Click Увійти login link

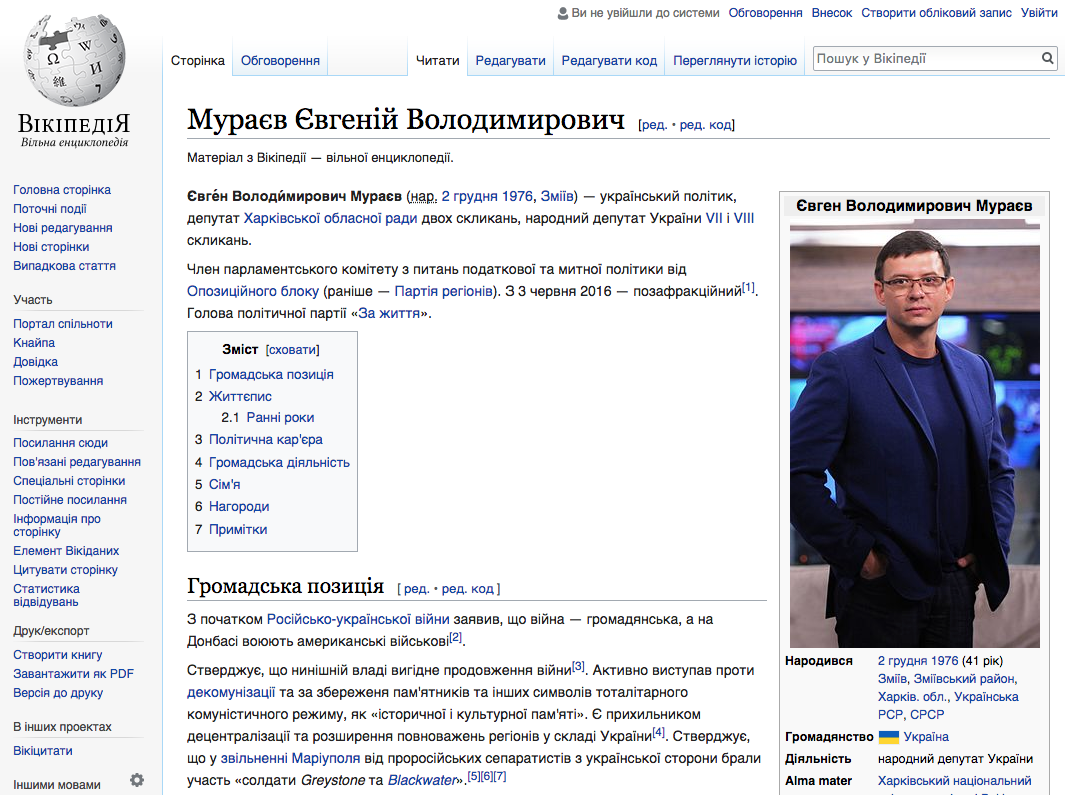pos(1039,13)
